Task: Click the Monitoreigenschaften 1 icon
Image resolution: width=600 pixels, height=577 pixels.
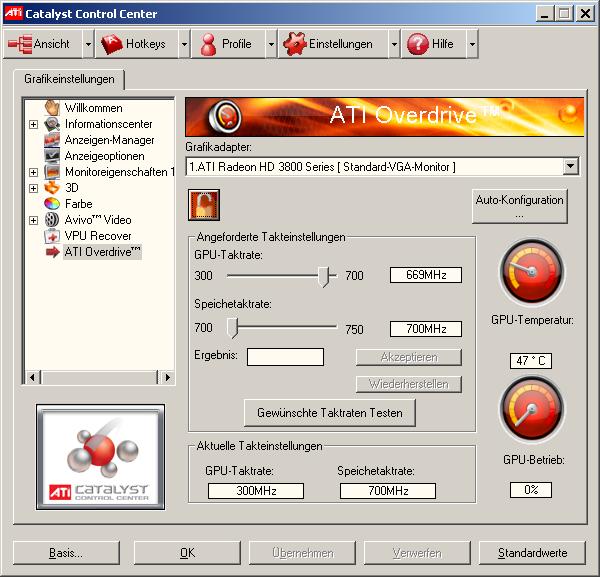Action: [52, 172]
